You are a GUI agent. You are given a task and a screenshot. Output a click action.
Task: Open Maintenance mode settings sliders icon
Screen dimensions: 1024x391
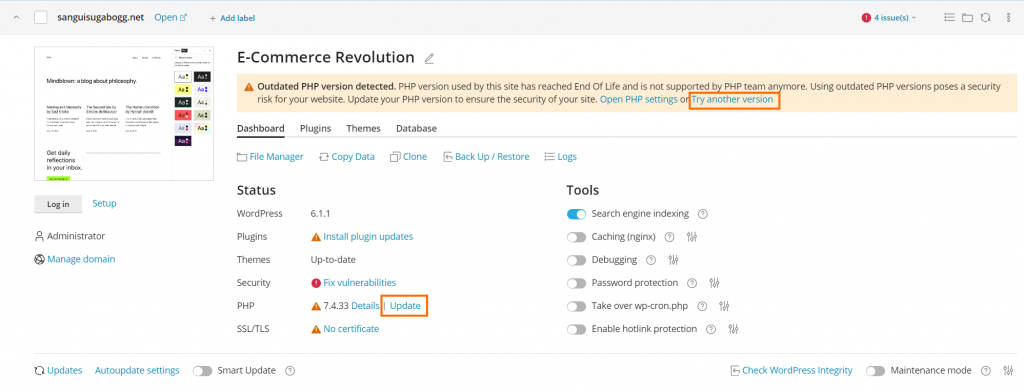[1008, 371]
